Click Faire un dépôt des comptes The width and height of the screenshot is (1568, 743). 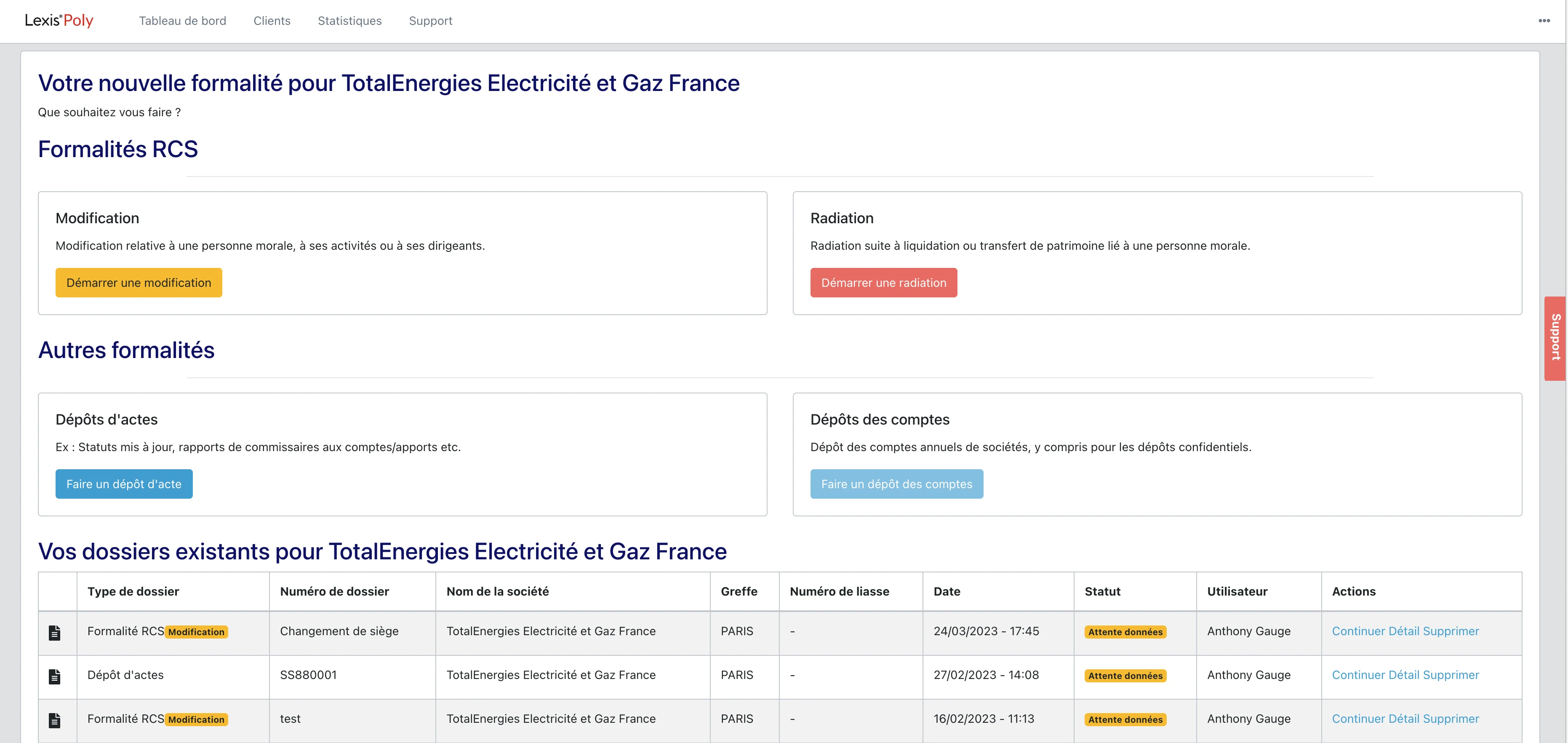[x=896, y=484]
